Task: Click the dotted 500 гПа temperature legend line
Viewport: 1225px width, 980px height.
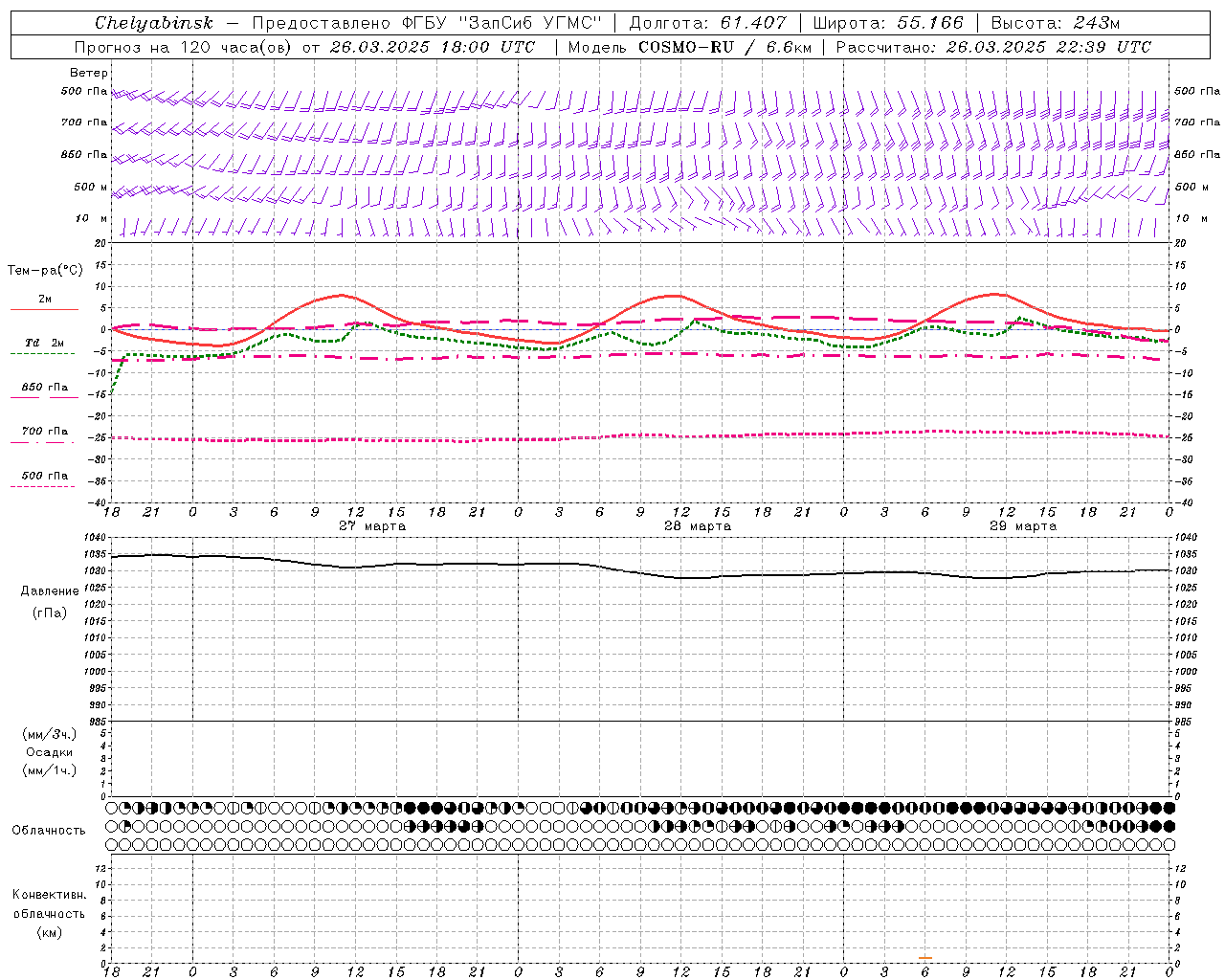Action: [x=42, y=486]
